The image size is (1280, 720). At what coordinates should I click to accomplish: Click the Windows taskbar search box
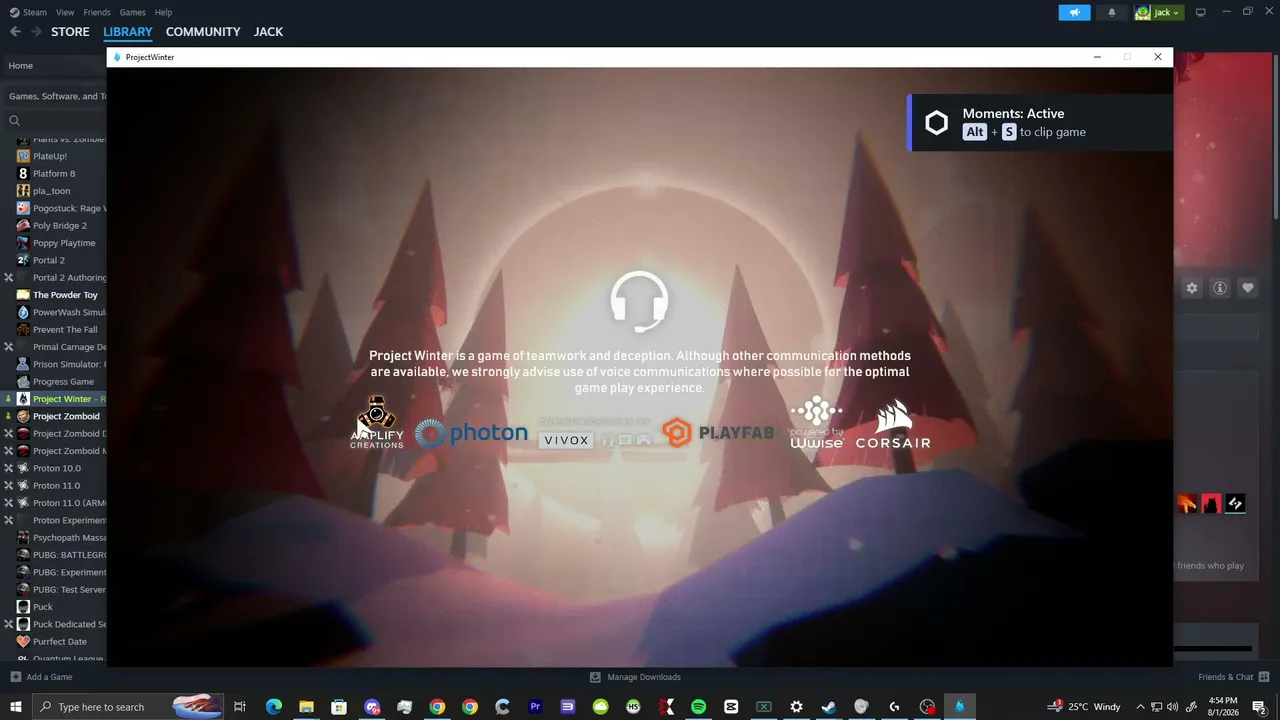pos(128,707)
